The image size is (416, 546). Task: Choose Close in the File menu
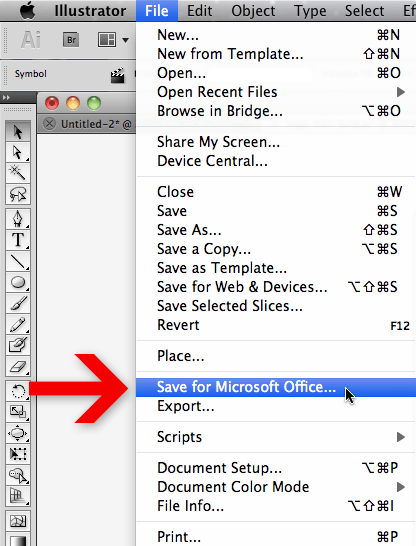[276, 192]
